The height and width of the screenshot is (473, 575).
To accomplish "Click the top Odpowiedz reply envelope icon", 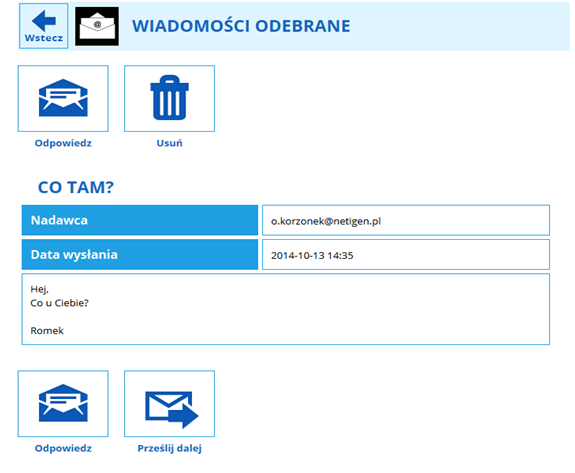I will 63,99.
